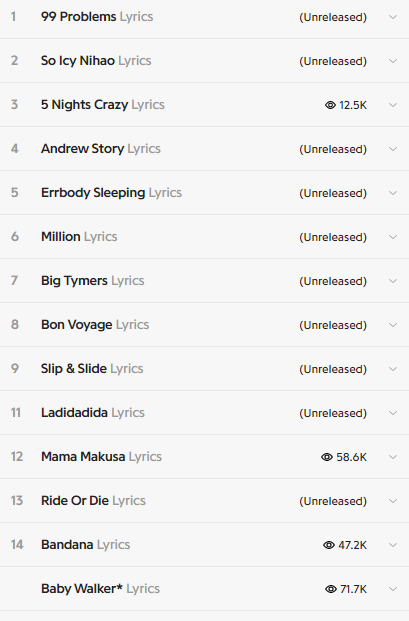This screenshot has height=621, width=409.
Task: Expand the Bon Voyage chevron arrow
Action: coord(393,325)
